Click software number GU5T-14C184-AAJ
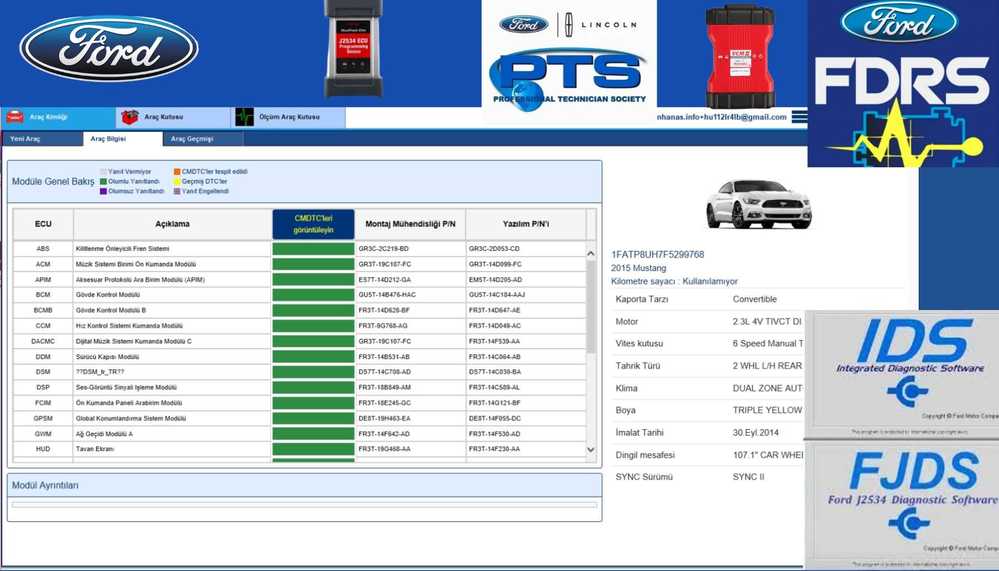Viewport: 999px width, 571px height. 497,295
